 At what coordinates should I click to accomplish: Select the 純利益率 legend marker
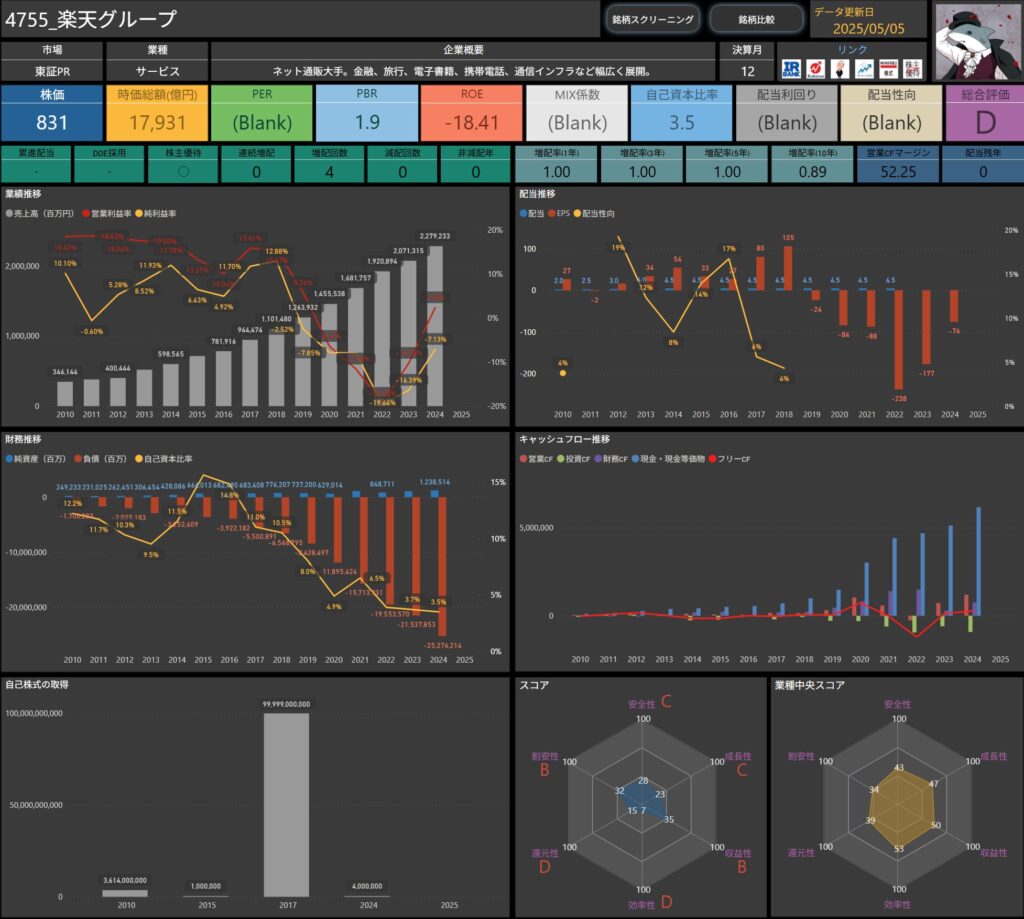click(138, 214)
